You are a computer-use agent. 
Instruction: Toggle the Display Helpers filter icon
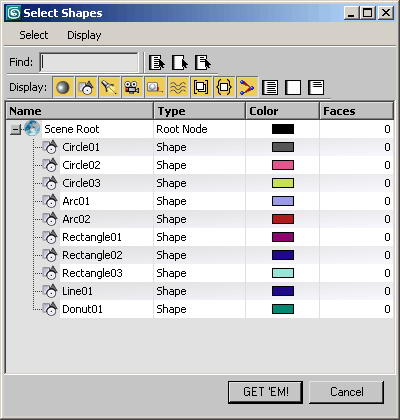pos(155,88)
